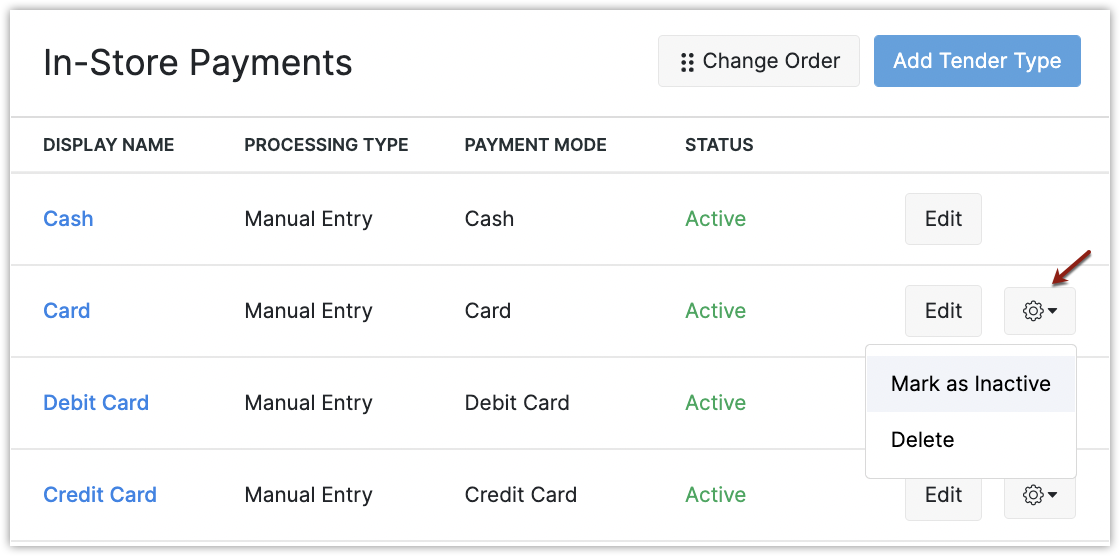Click the Add Tender Type button
The height and width of the screenshot is (556, 1120).
click(976, 61)
